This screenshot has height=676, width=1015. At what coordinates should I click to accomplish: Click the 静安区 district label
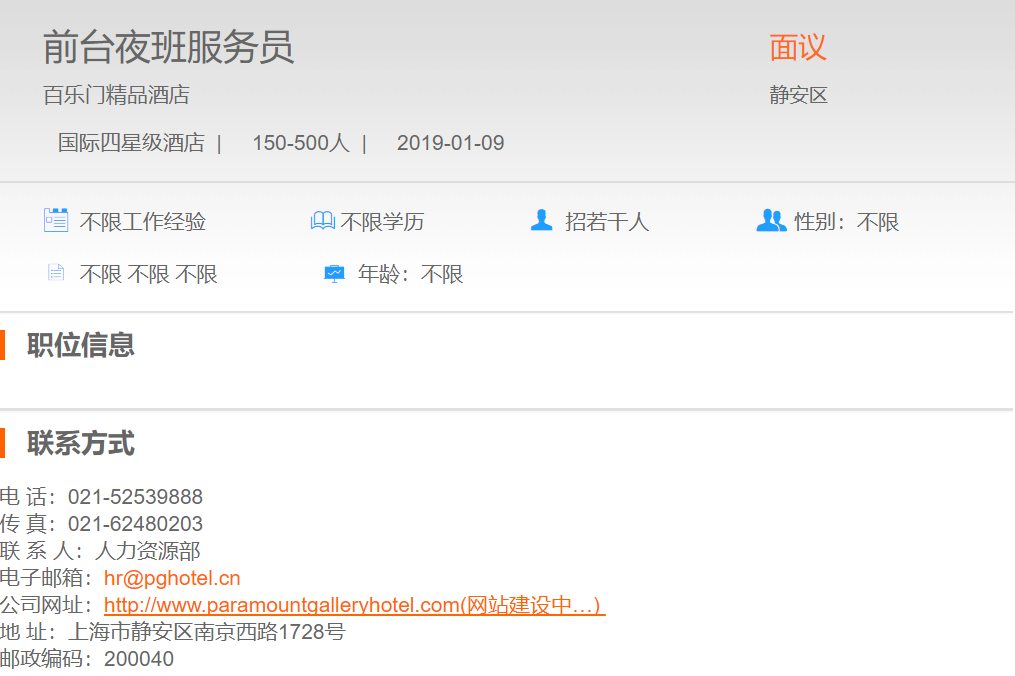click(x=798, y=96)
